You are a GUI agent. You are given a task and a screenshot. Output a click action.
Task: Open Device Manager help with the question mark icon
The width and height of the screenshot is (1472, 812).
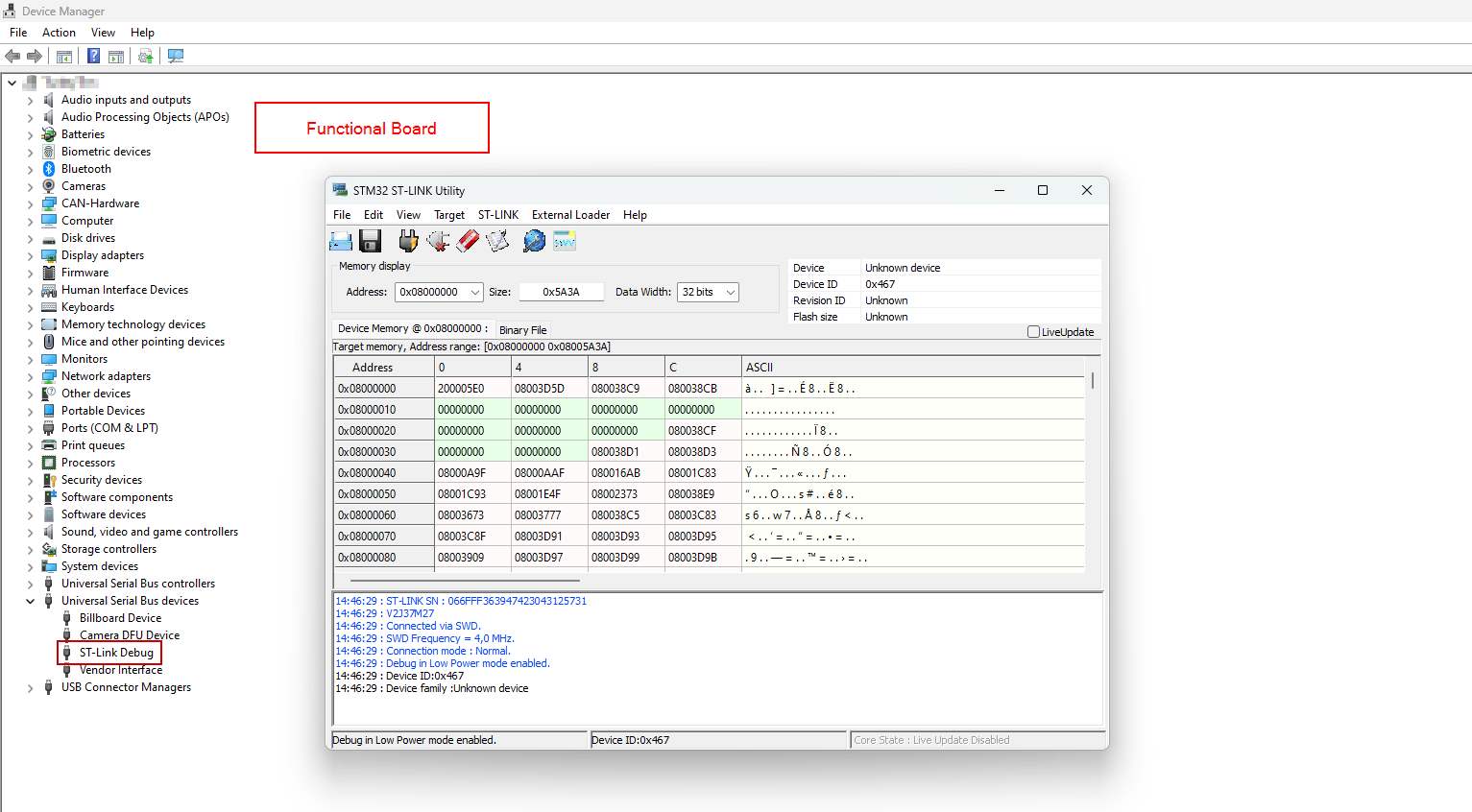click(93, 56)
